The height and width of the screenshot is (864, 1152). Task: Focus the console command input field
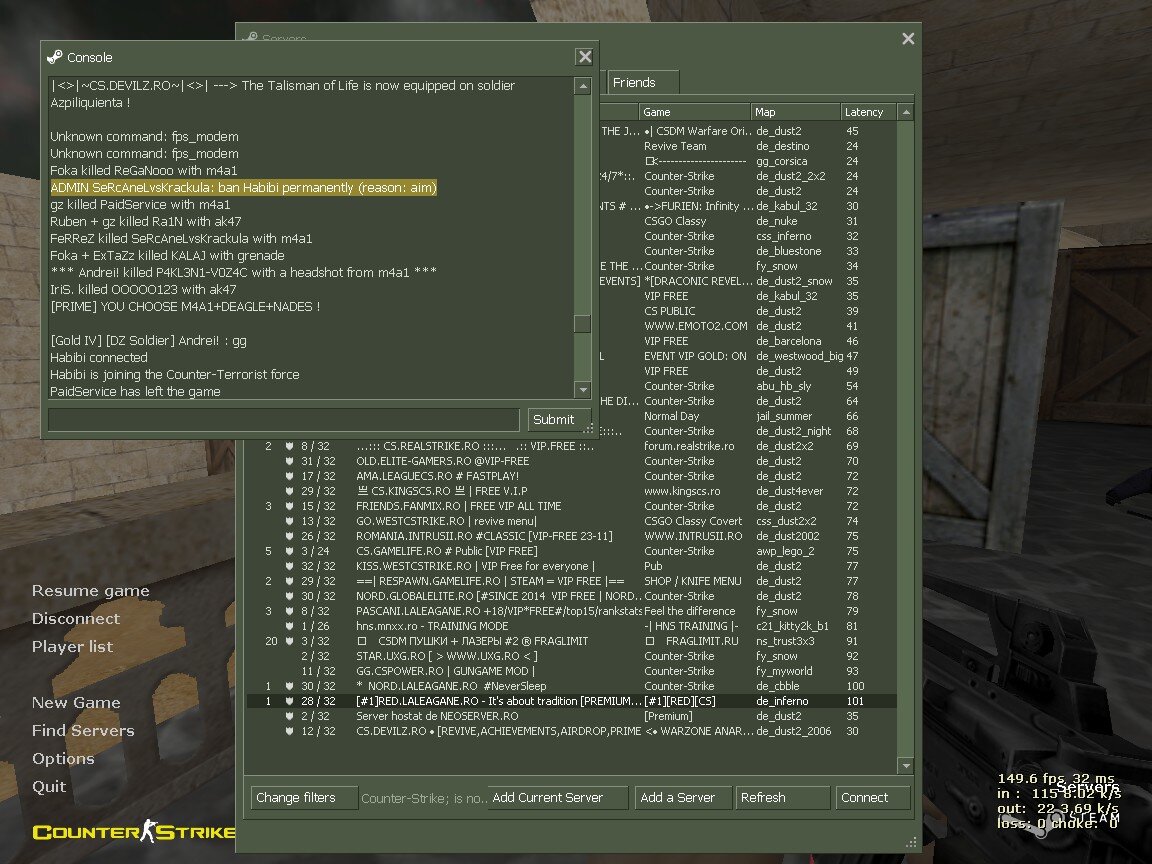coord(285,419)
